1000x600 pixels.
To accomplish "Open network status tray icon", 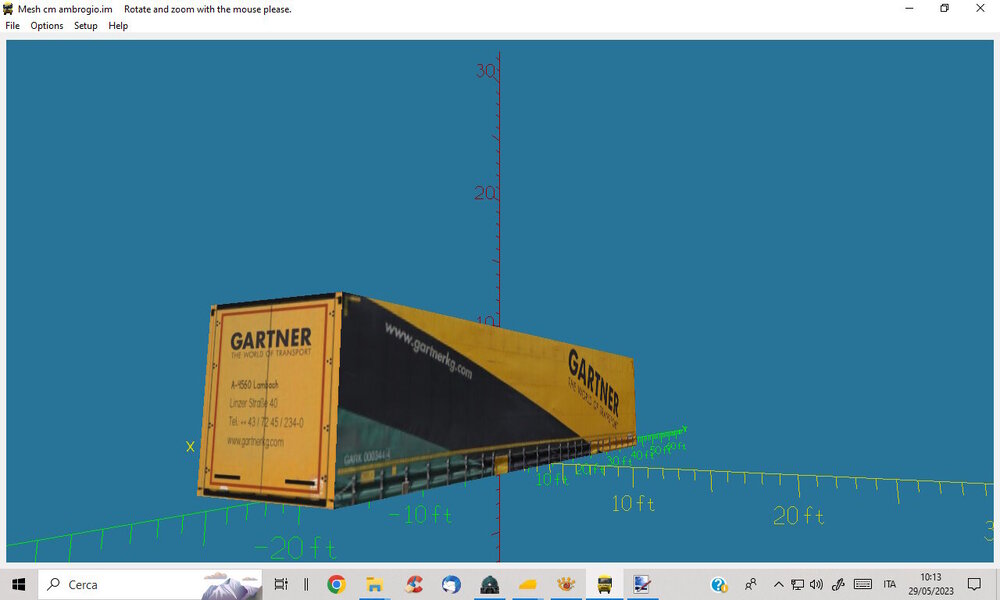I will (797, 584).
